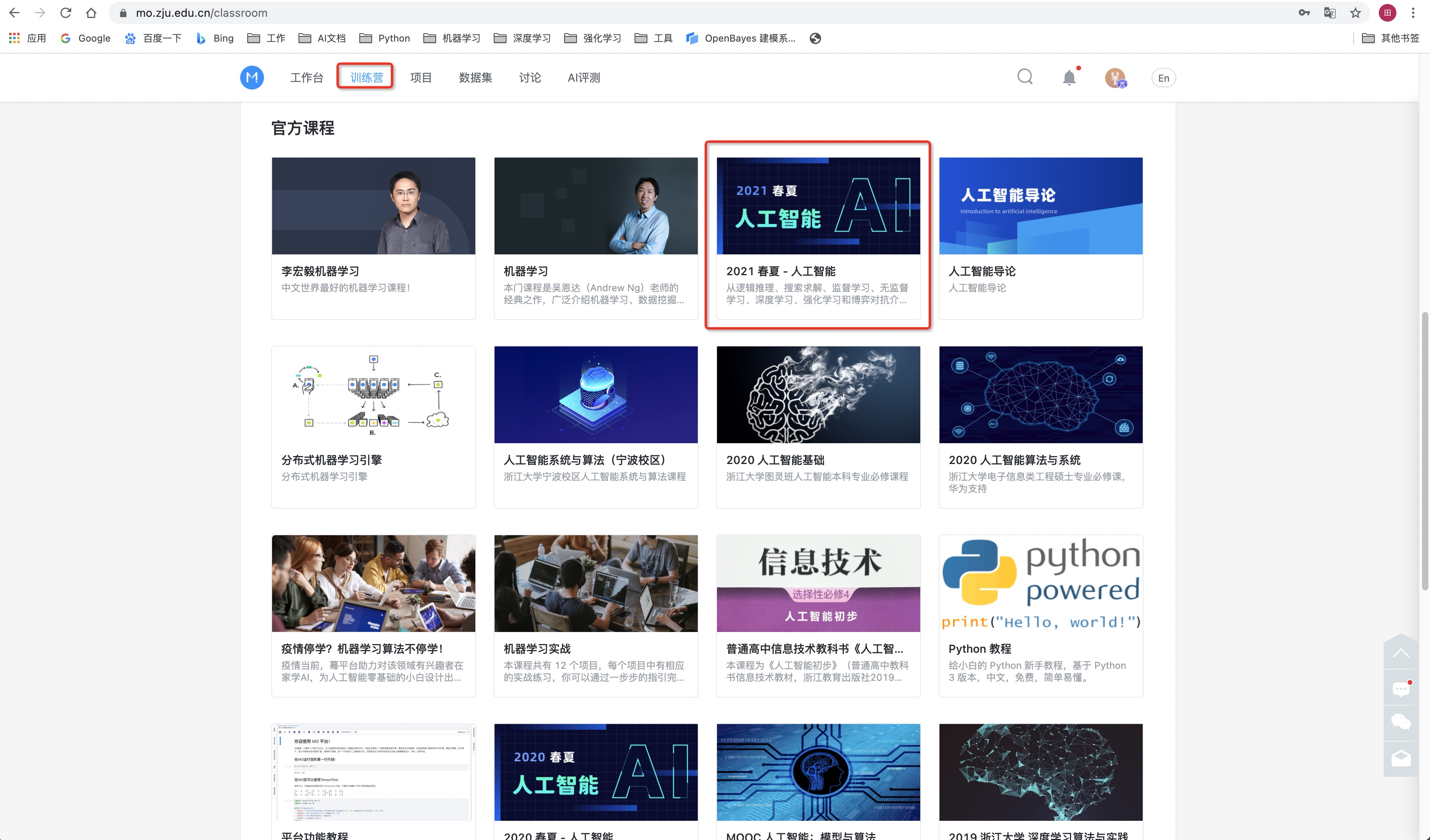The height and width of the screenshot is (840, 1430).
Task: Expand the 深度学习 bookmark folder
Action: tap(522, 38)
